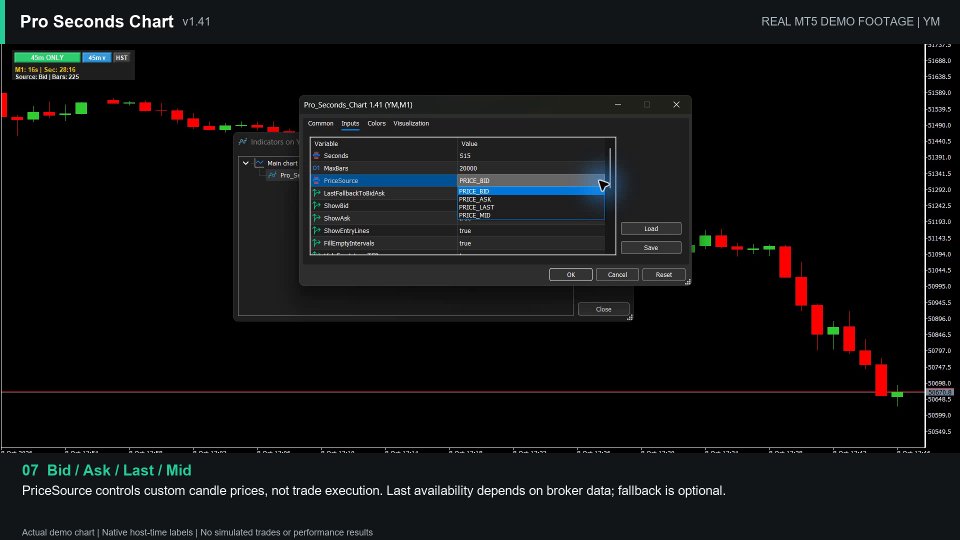Screen dimensions: 960x540
Task: Switch to the Common tab
Action: coord(320,124)
